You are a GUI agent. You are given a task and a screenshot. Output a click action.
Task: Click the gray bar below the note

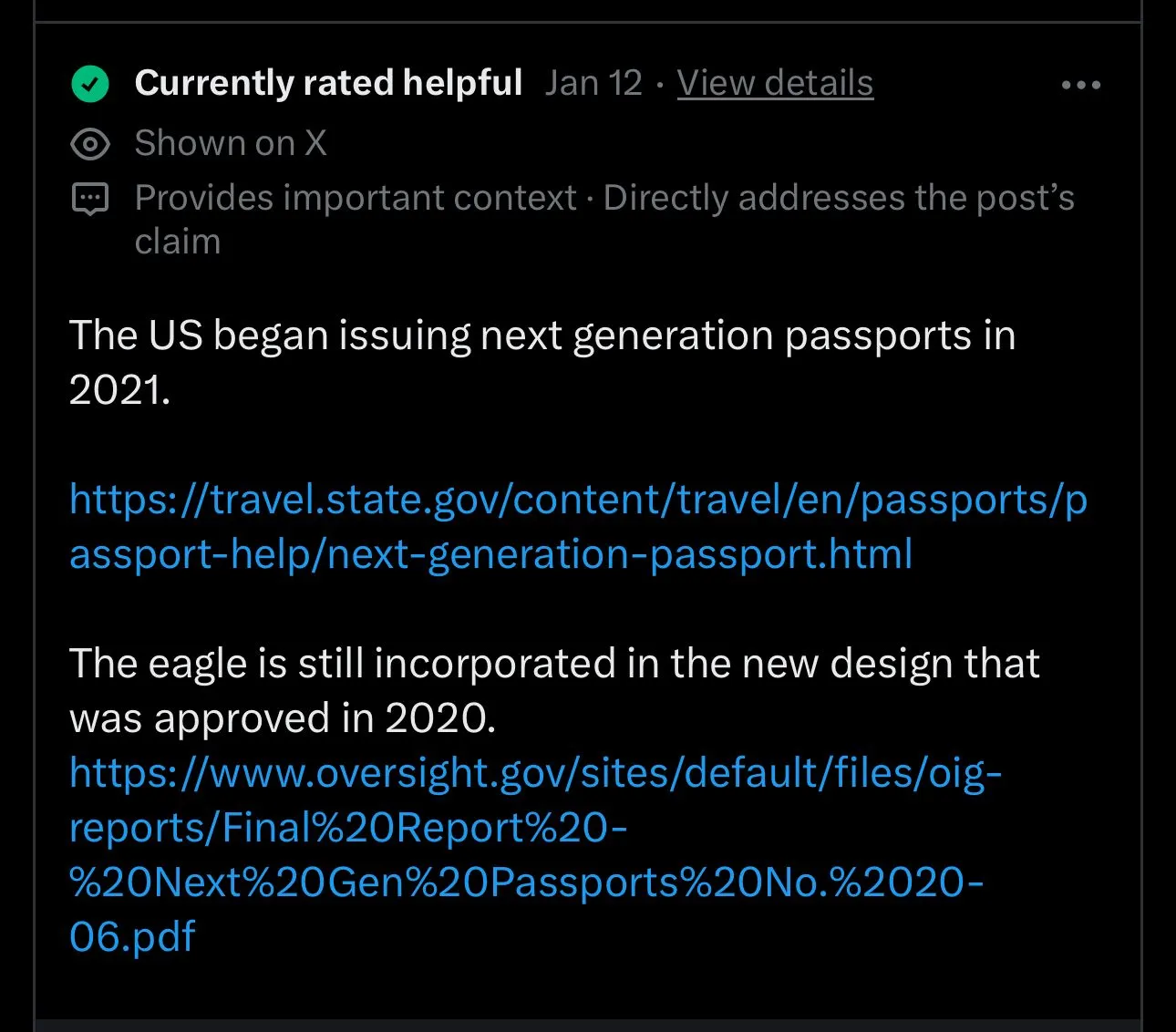tap(588, 1025)
